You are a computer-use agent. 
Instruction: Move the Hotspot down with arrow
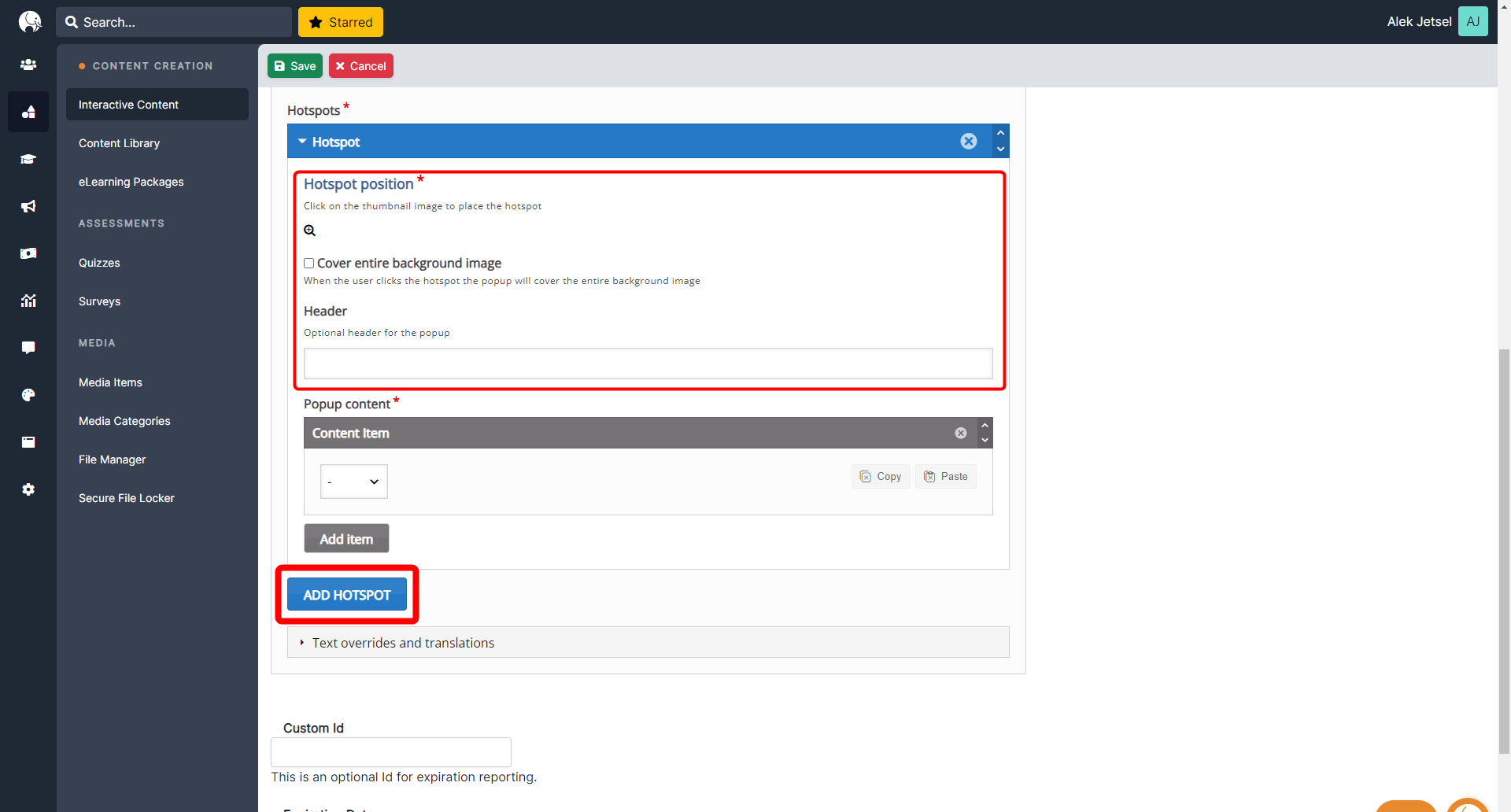tap(1000, 149)
